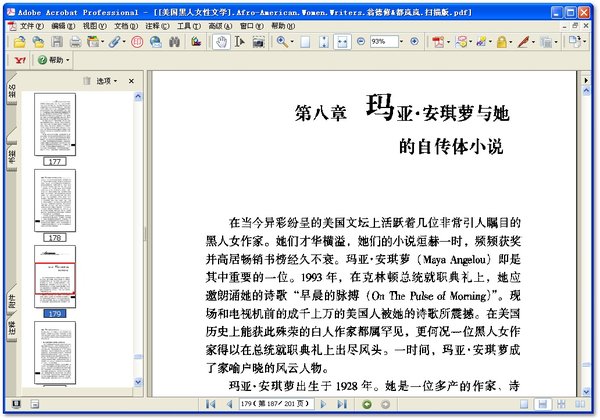Click the red circular stamp icon
The width and height of the screenshot is (600, 420).
(137, 41)
